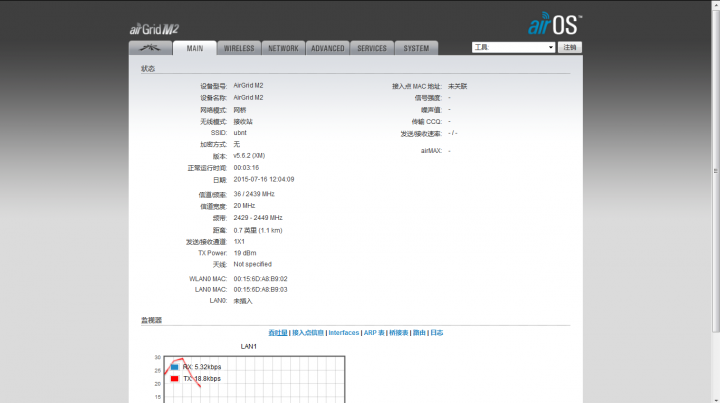Open the 吞吐量 throughput link

point(278,333)
